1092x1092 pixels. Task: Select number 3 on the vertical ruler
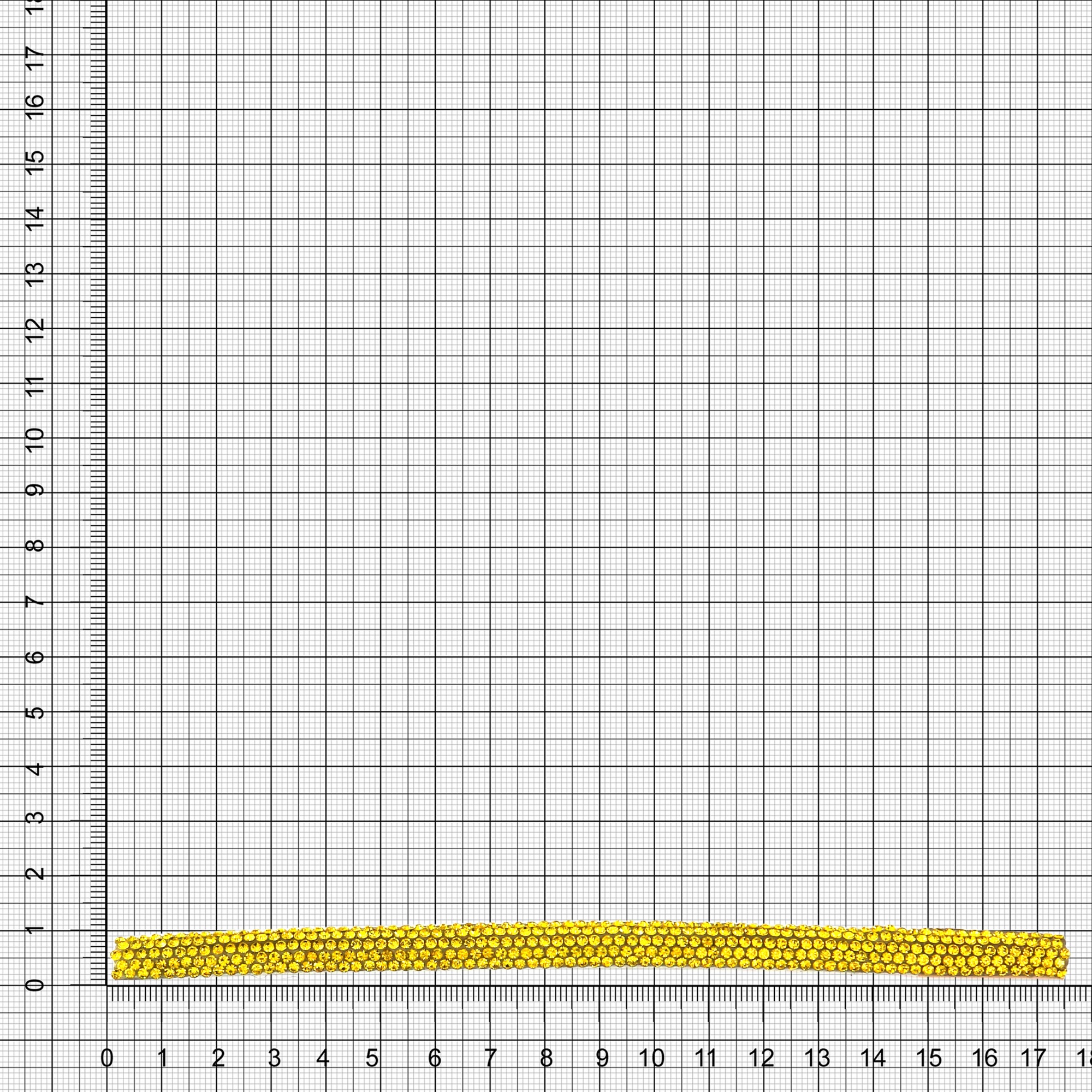pos(35,818)
